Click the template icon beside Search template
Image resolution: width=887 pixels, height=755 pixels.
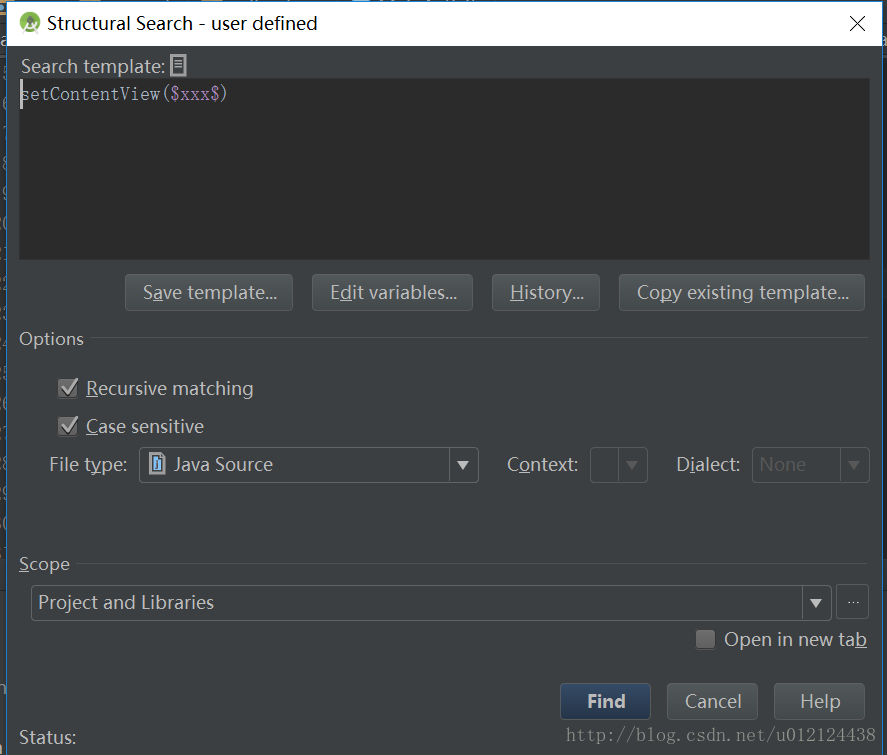178,66
